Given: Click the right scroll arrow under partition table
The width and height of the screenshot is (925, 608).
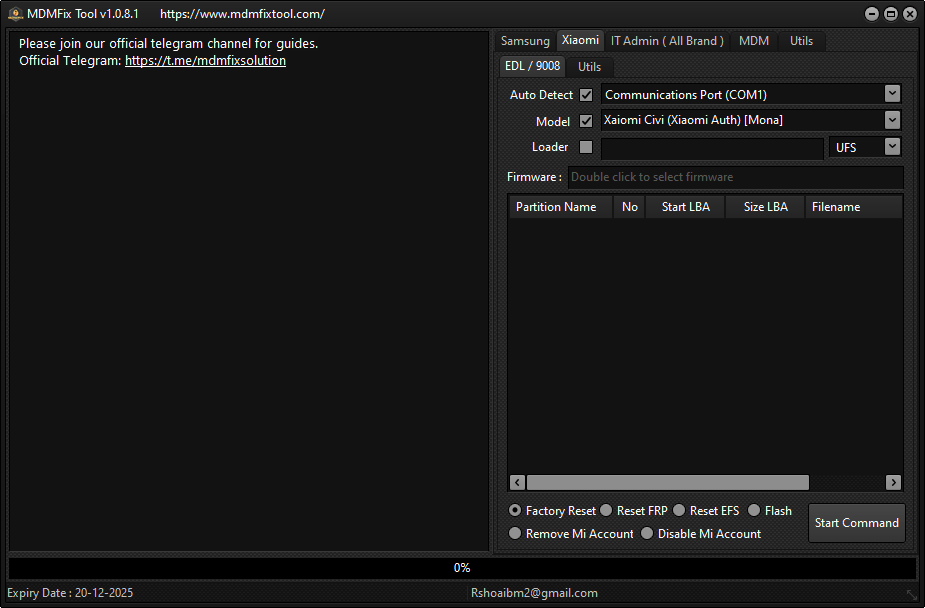Looking at the screenshot, I should (893, 482).
